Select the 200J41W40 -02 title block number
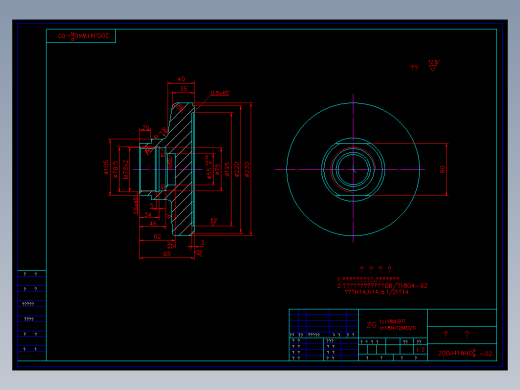The image size is (520, 390). [465, 353]
